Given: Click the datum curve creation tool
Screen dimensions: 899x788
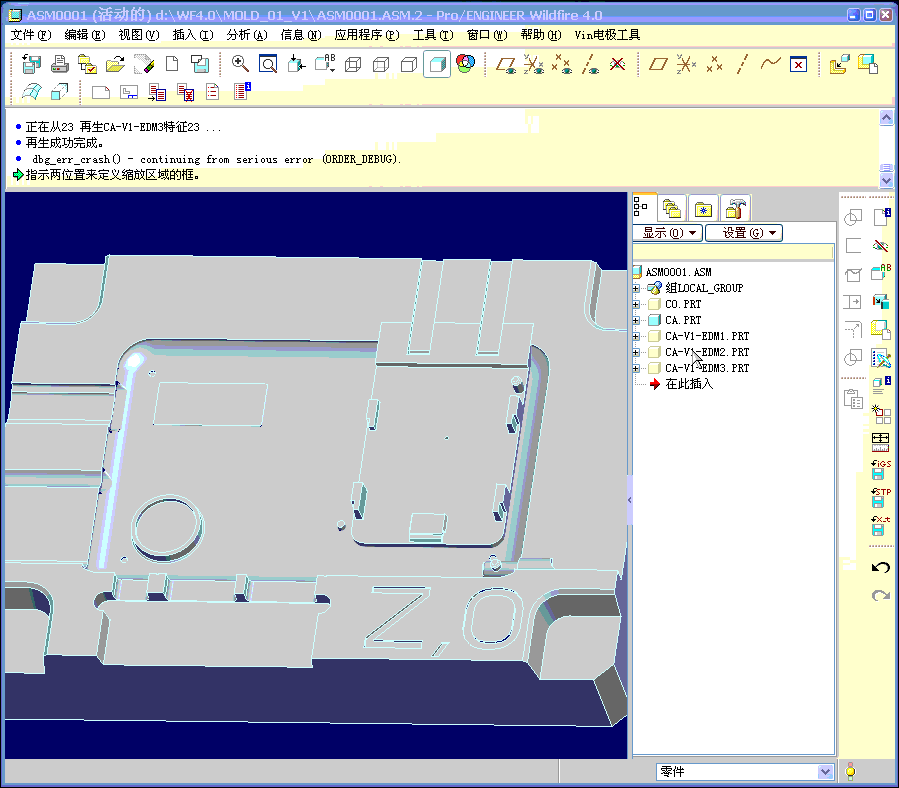Looking at the screenshot, I should 770,63.
